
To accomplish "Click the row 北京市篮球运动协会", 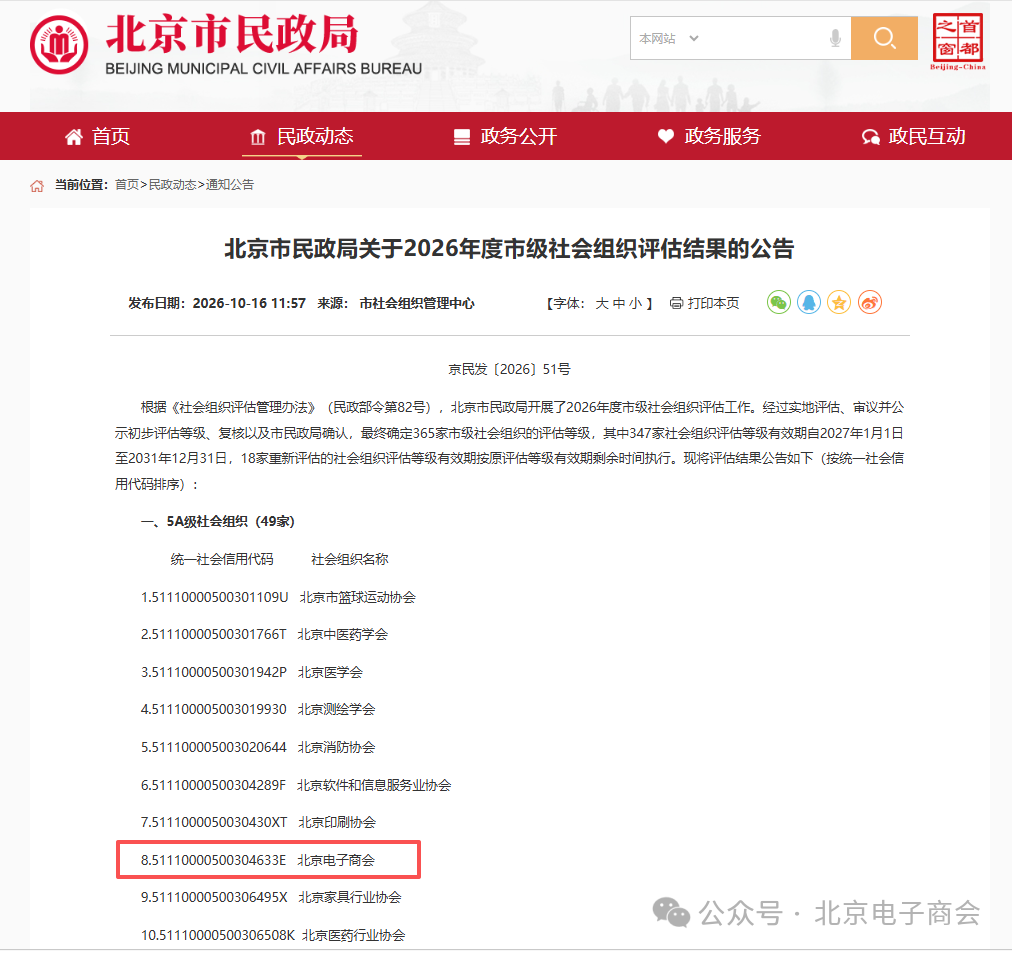I will 278,597.
